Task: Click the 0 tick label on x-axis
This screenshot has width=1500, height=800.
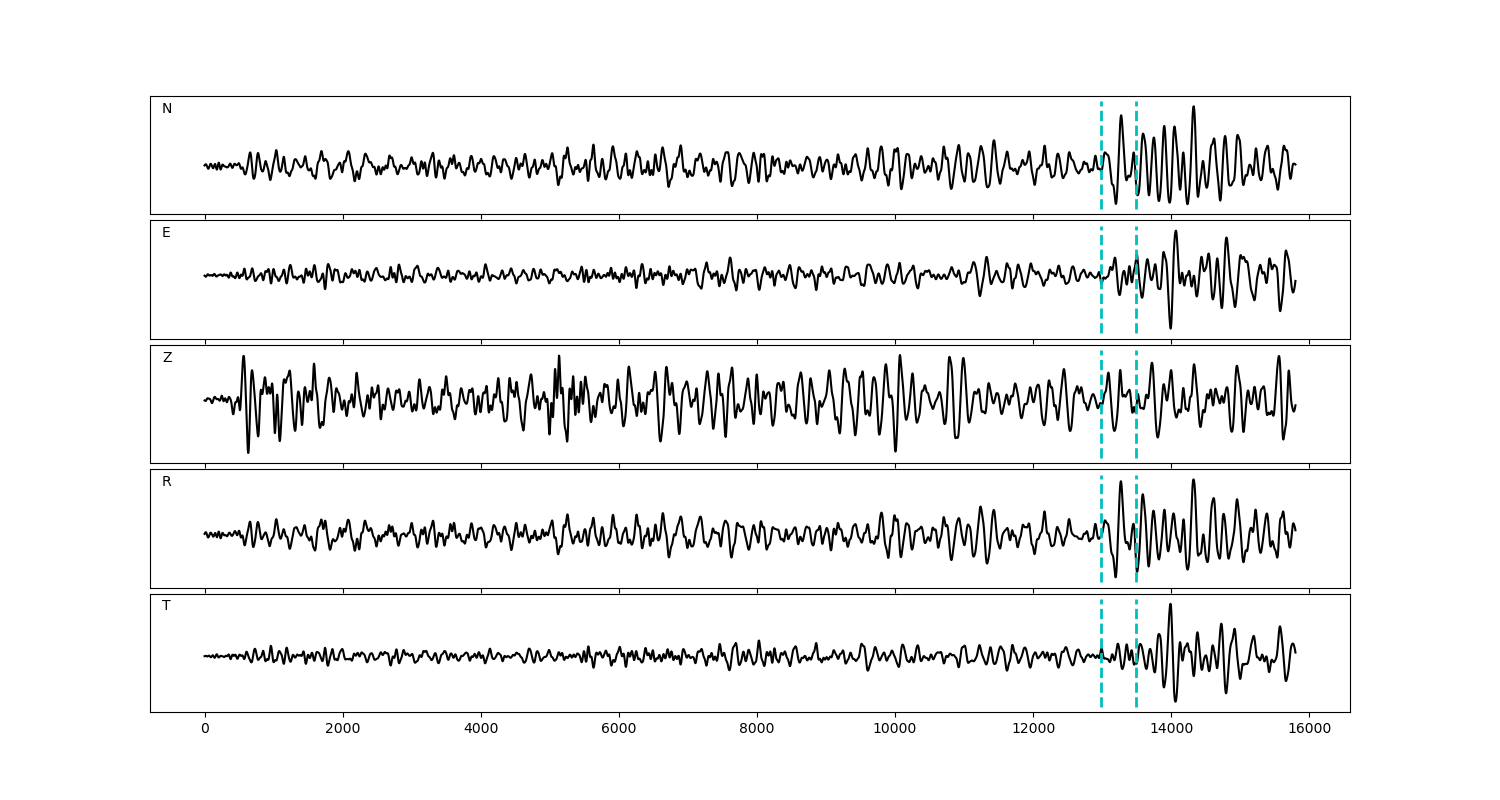Action: pos(205,730)
